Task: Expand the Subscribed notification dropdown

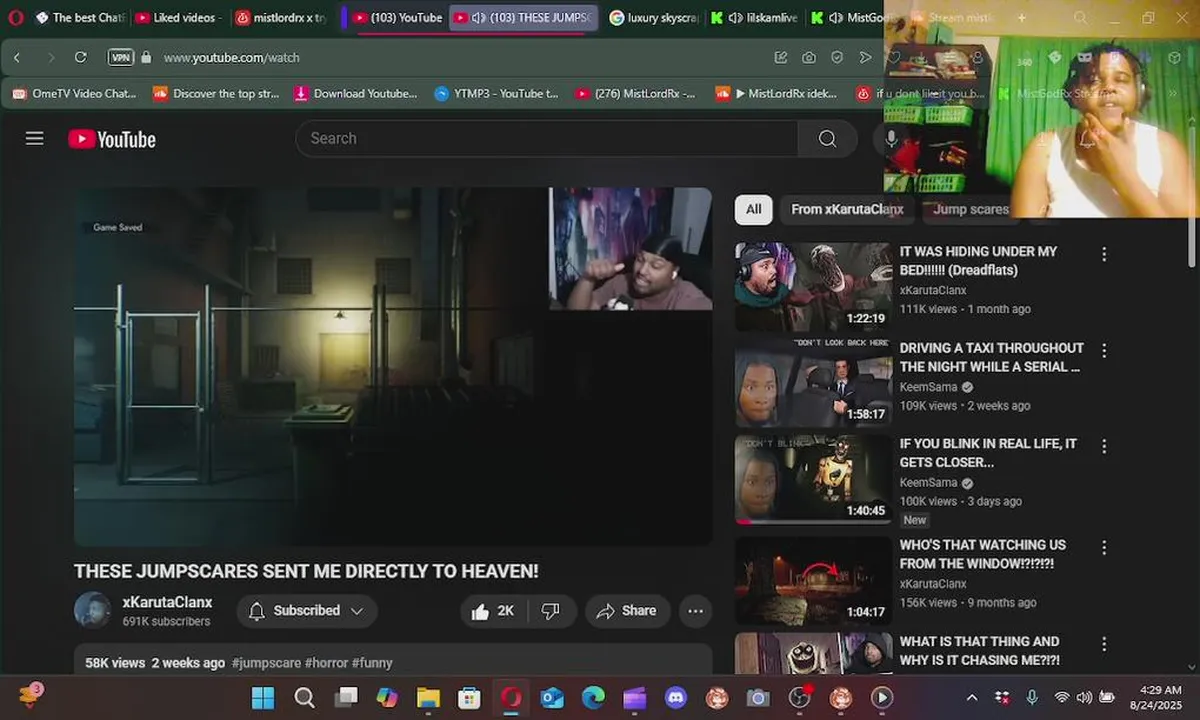Action: [x=307, y=611]
